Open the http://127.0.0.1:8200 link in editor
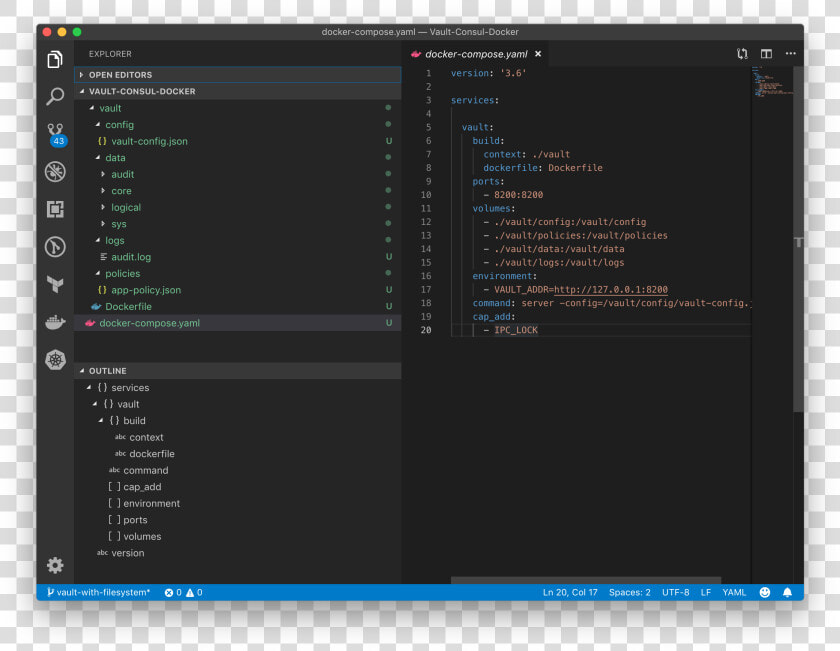 click(x=611, y=289)
